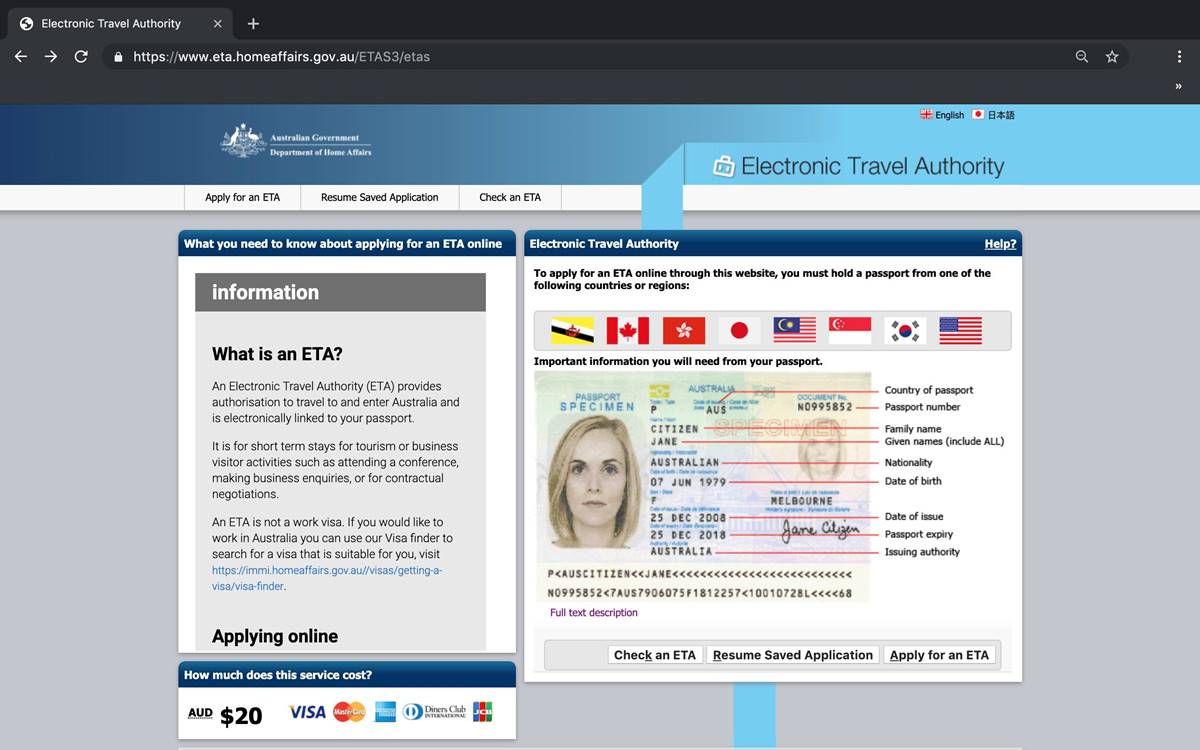This screenshot has width=1200, height=750.
Task: Click the Apply for an ETA button
Action: pos(939,655)
